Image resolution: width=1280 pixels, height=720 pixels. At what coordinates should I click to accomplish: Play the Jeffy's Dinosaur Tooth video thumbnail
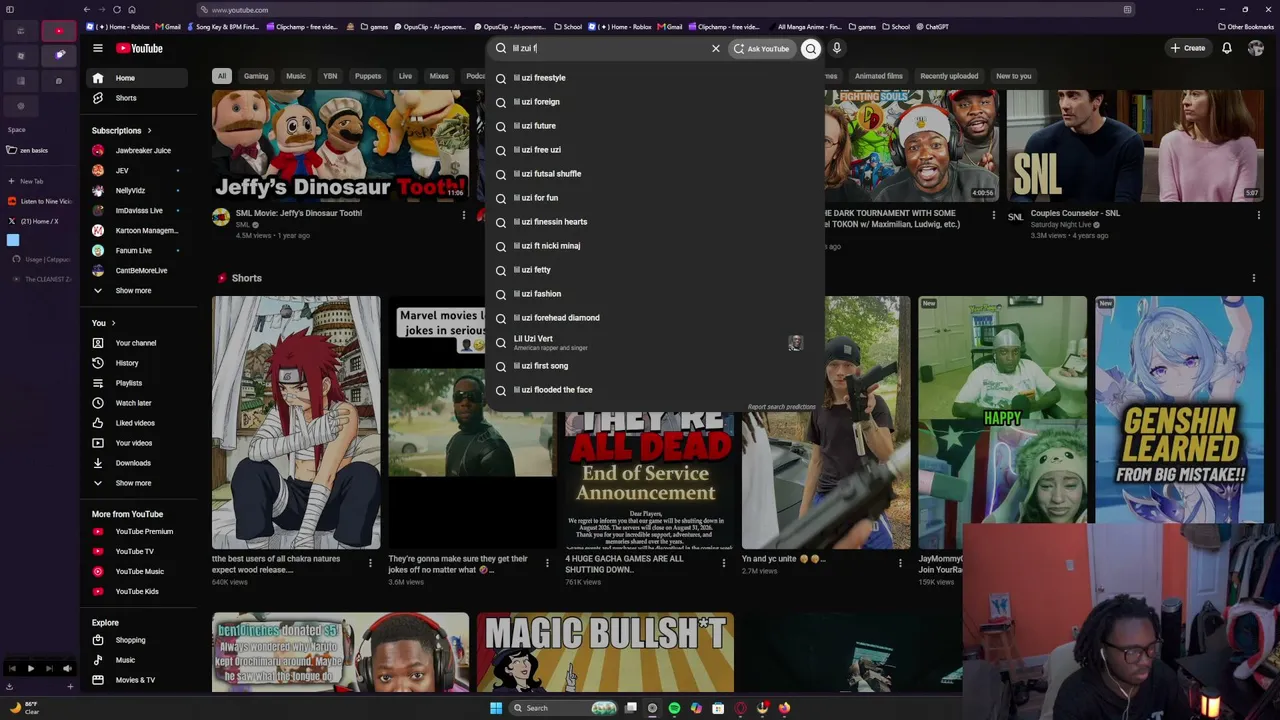pyautogui.click(x=340, y=146)
